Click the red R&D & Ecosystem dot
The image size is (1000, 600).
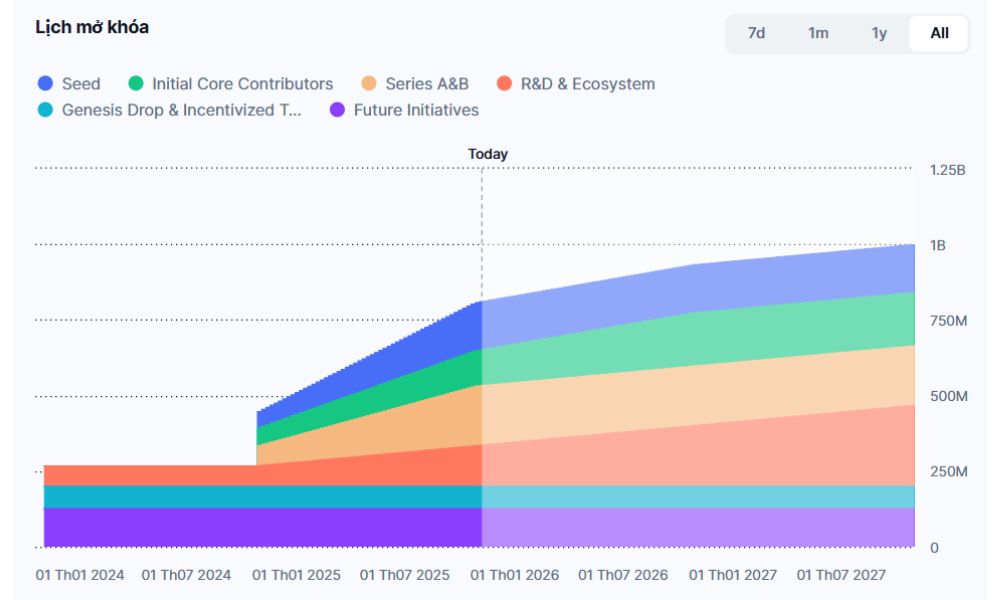505,84
